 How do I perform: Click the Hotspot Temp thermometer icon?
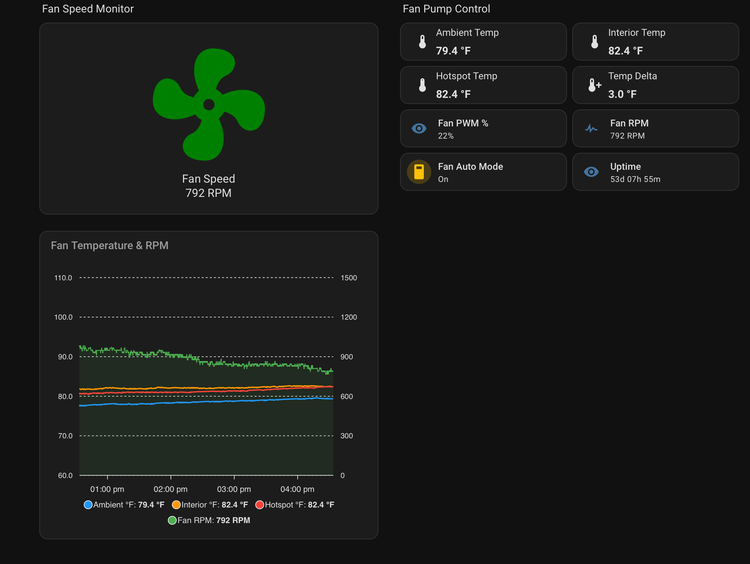pos(422,85)
